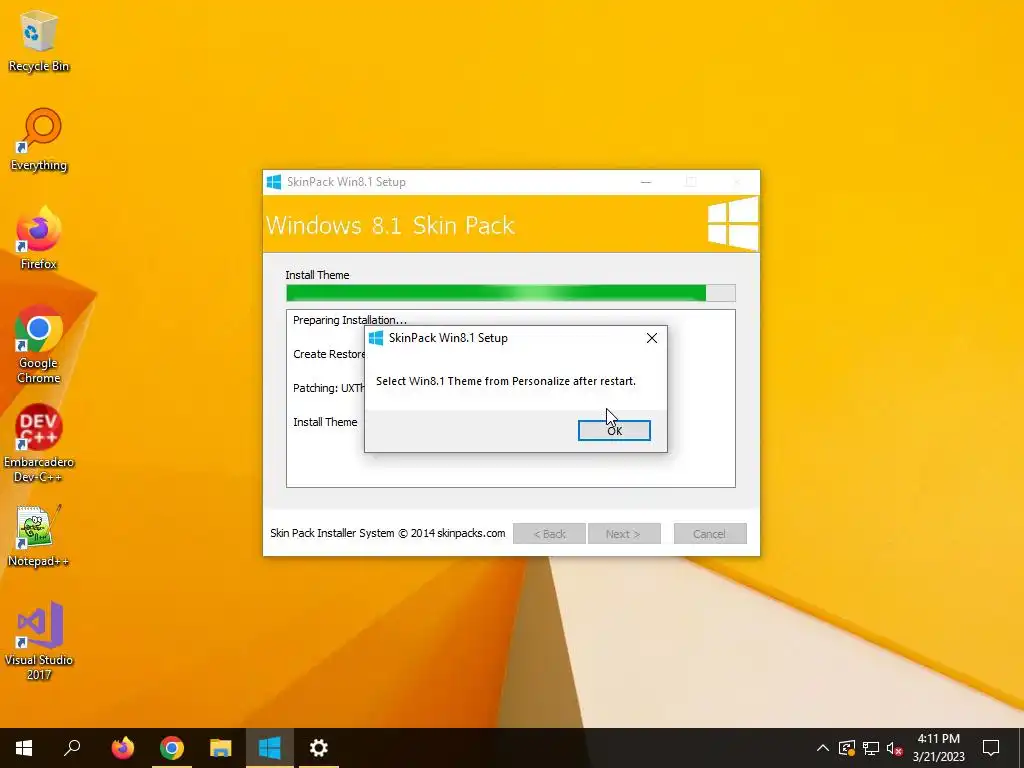Select the Notepad++ desktop shortcut

point(39,536)
